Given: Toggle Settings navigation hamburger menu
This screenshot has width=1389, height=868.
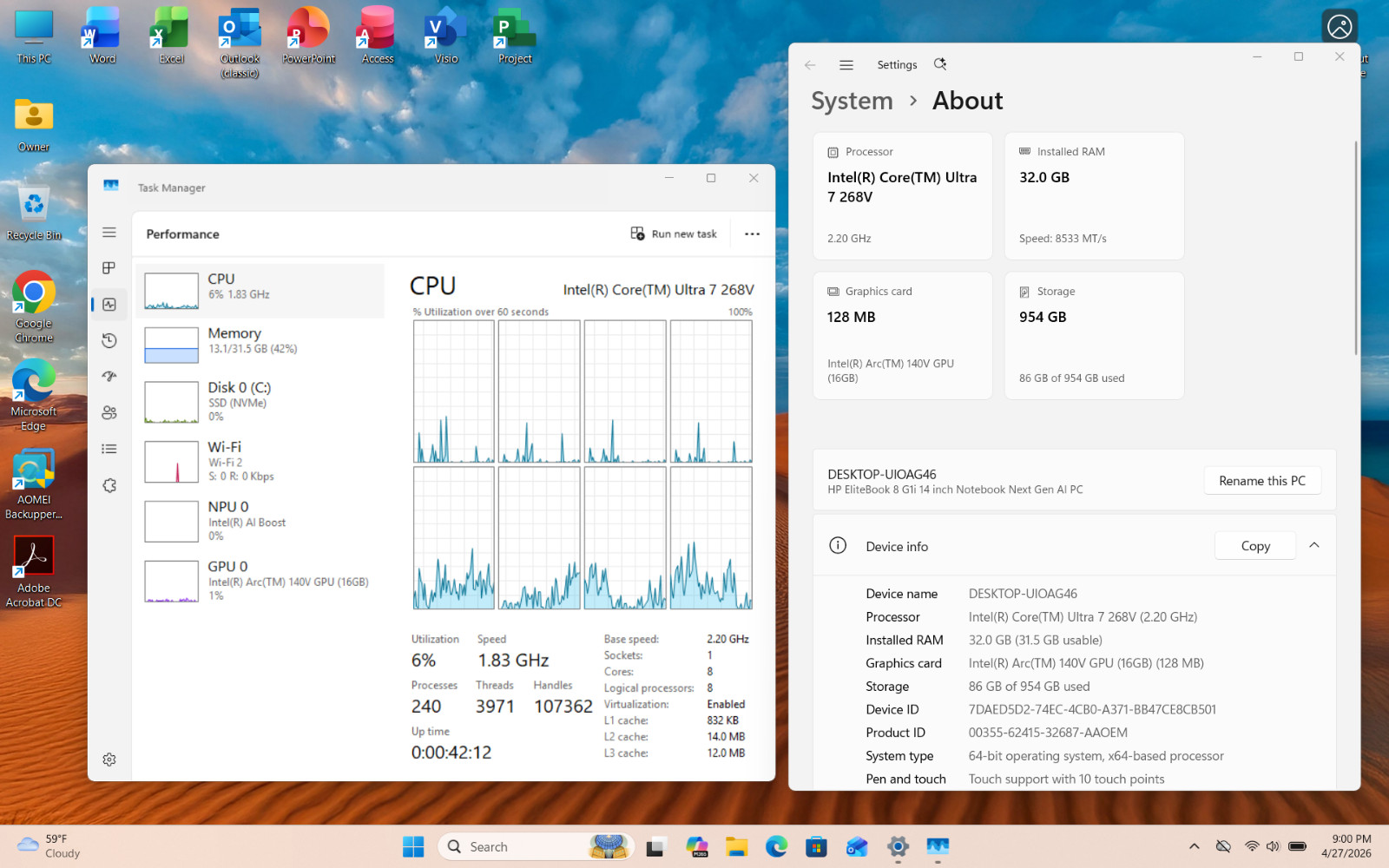Looking at the screenshot, I should 846,65.
